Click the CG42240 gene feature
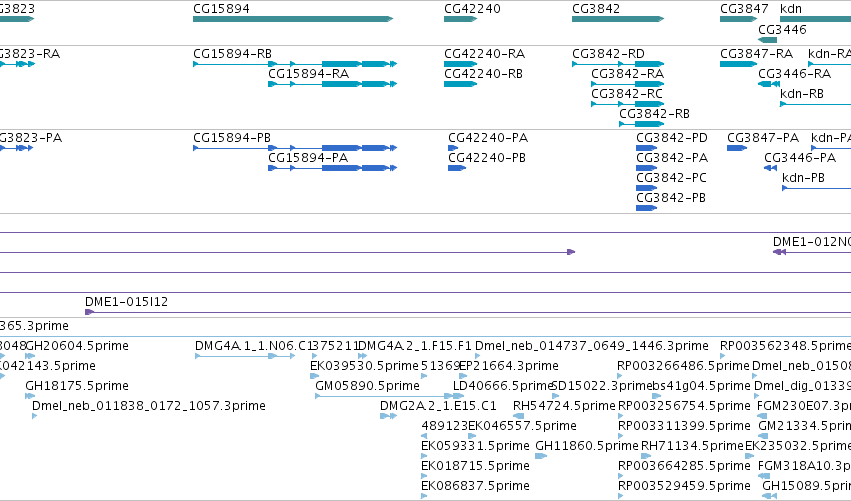 point(460,19)
